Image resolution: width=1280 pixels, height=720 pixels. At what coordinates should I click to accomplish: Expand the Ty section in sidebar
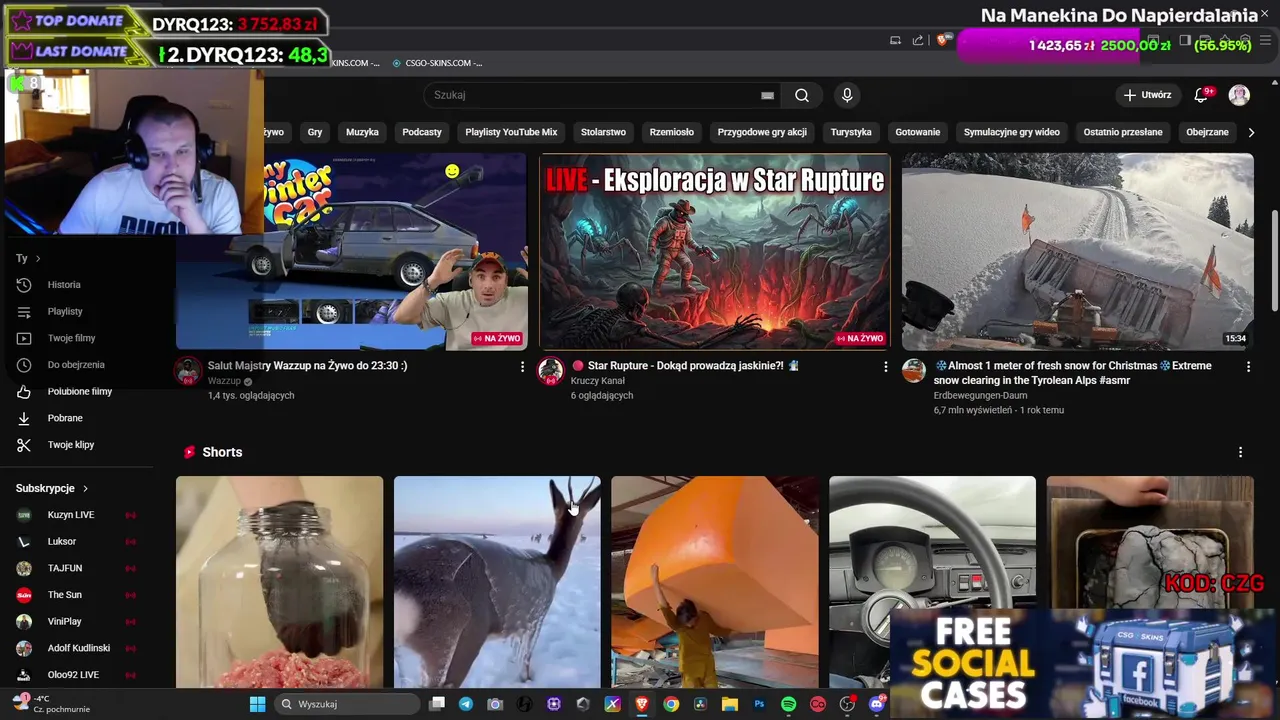[28, 258]
